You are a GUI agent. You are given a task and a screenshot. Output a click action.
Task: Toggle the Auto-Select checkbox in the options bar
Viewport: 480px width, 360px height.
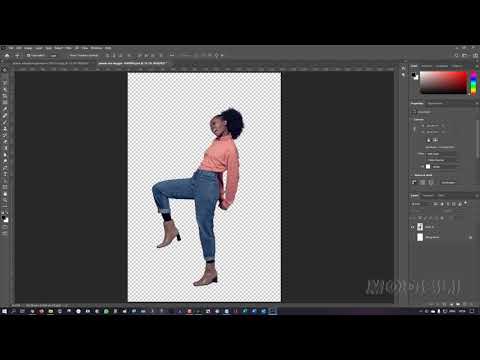click(x=29, y=56)
